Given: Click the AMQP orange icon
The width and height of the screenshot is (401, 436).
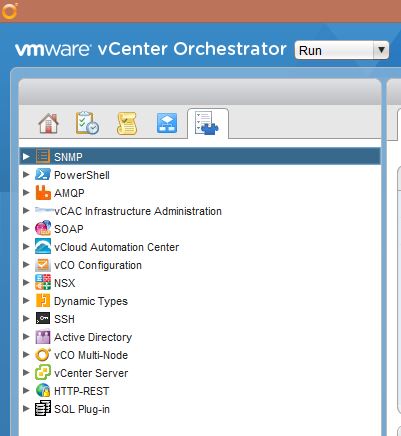Looking at the screenshot, I should (x=43, y=193).
